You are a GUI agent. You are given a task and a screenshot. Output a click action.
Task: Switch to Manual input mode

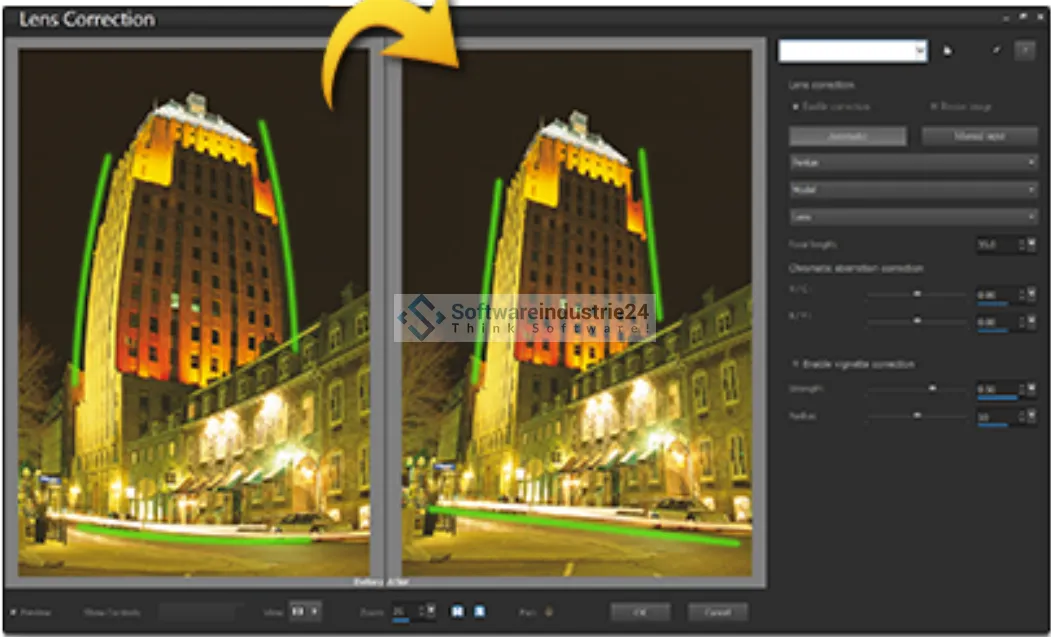(x=978, y=136)
